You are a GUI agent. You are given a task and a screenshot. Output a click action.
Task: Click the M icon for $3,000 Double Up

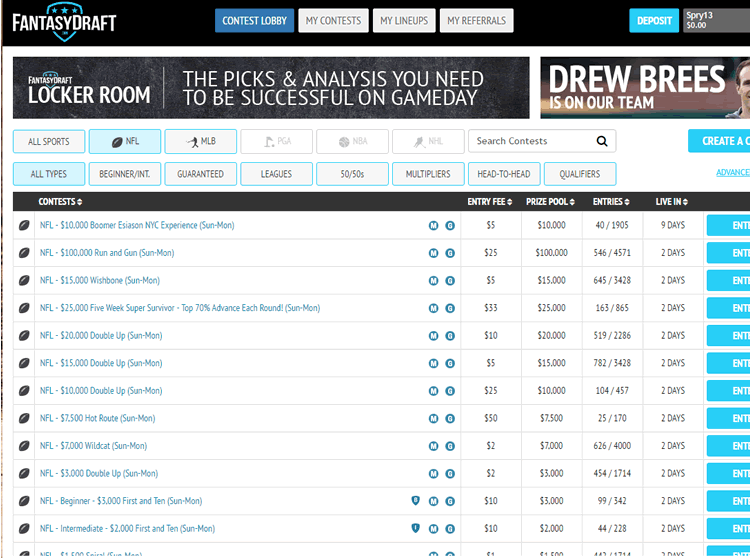pyautogui.click(x=433, y=474)
